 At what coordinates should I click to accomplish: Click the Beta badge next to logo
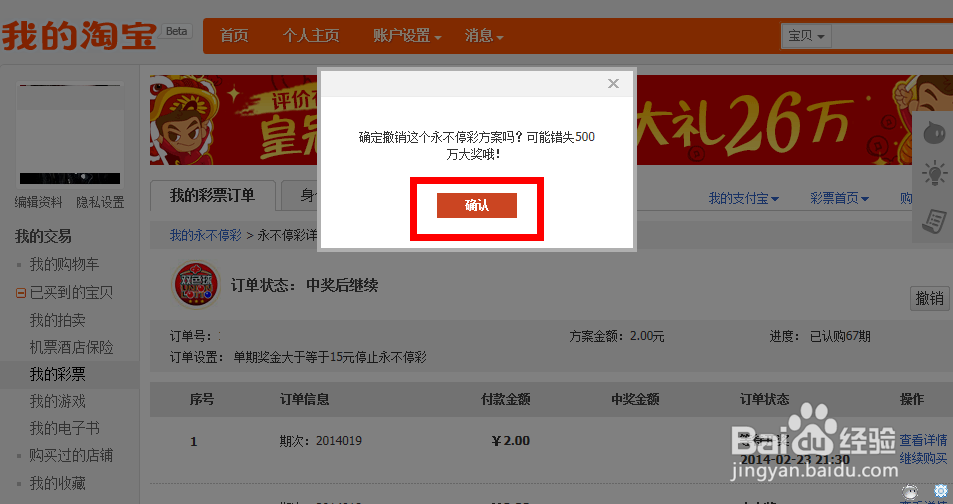[176, 31]
